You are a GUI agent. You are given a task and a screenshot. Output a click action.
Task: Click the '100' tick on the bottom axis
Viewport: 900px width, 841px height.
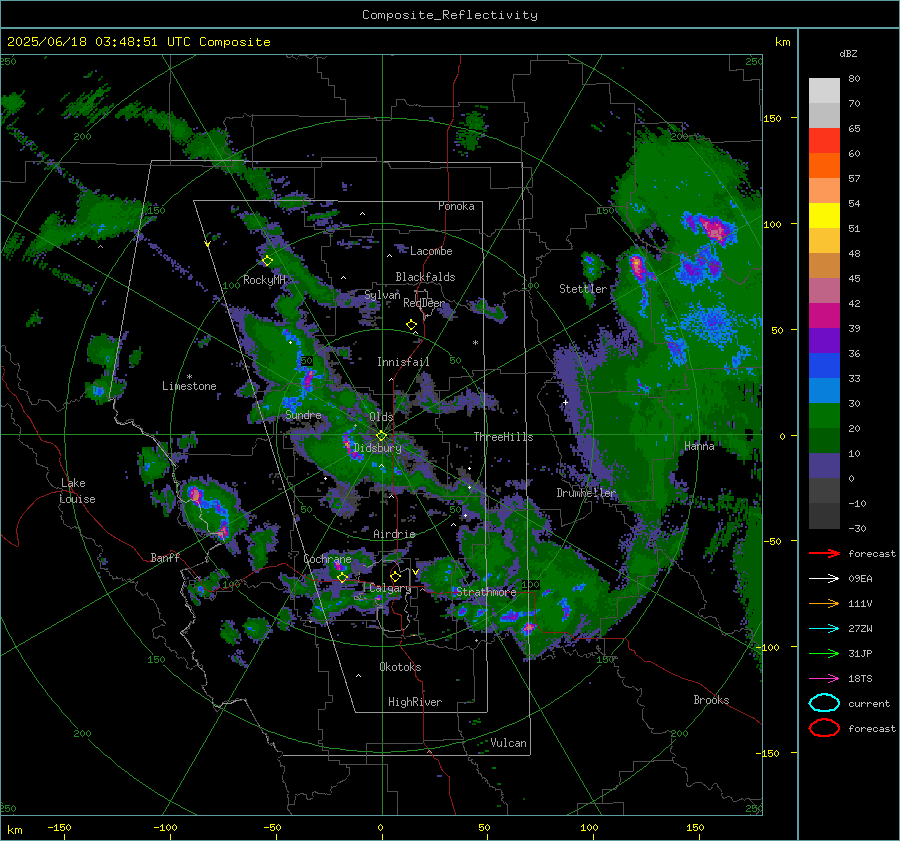(x=589, y=827)
